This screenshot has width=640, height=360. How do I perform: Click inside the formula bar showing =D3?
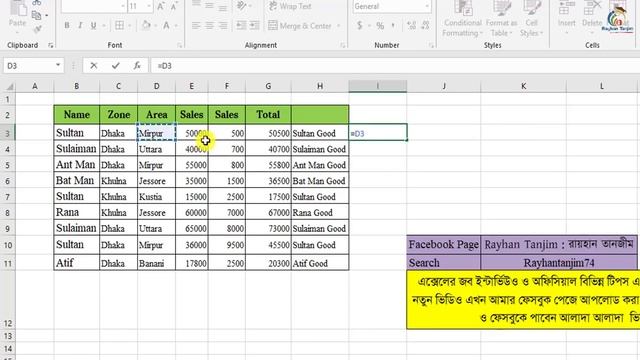tap(394, 66)
